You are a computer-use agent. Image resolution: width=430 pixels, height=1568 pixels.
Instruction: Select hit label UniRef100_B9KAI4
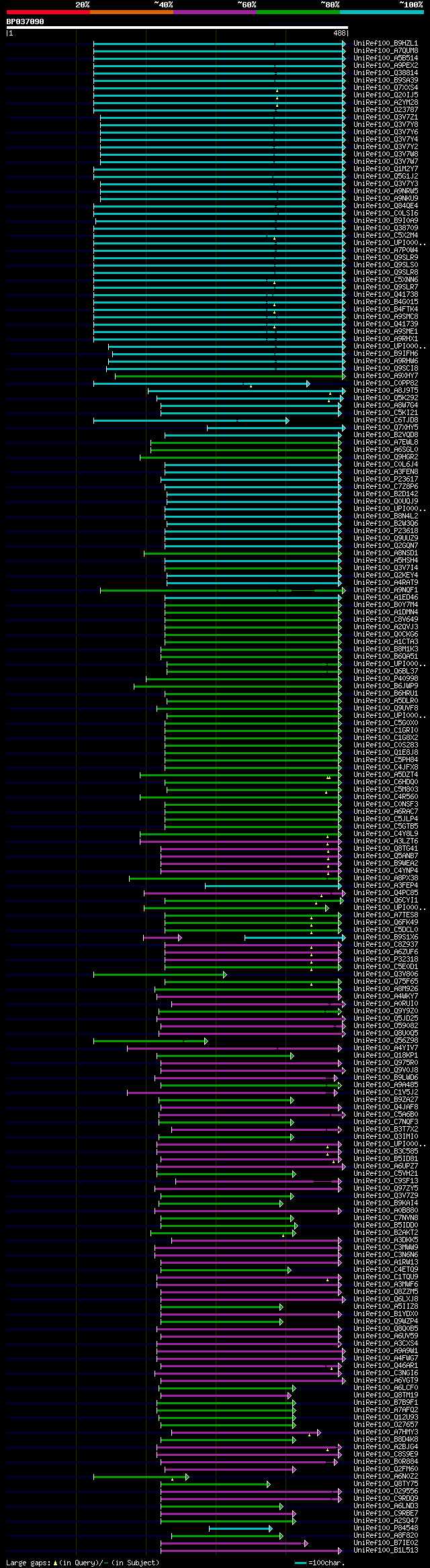(386, 1203)
